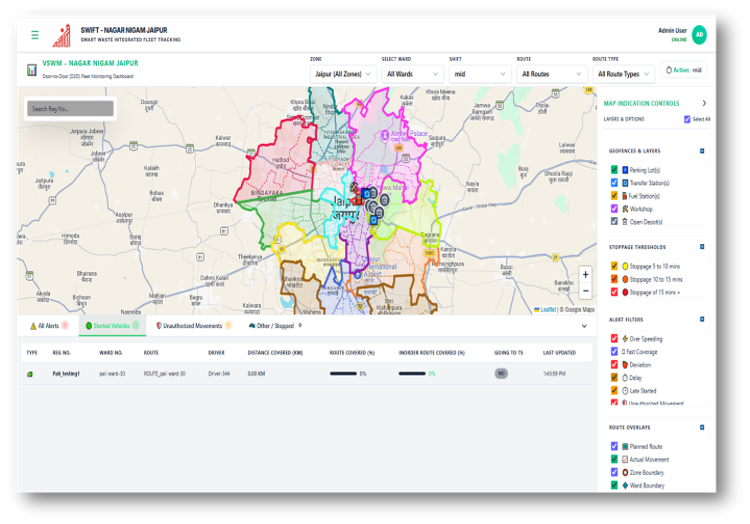Switch to the Other / Stopped tab

(x=275, y=326)
